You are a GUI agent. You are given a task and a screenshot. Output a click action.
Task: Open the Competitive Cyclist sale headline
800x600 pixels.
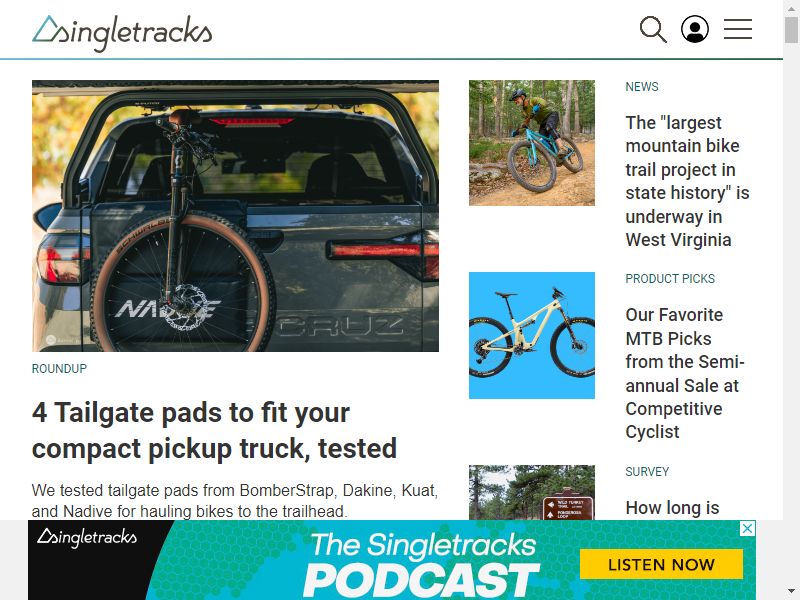(685, 373)
